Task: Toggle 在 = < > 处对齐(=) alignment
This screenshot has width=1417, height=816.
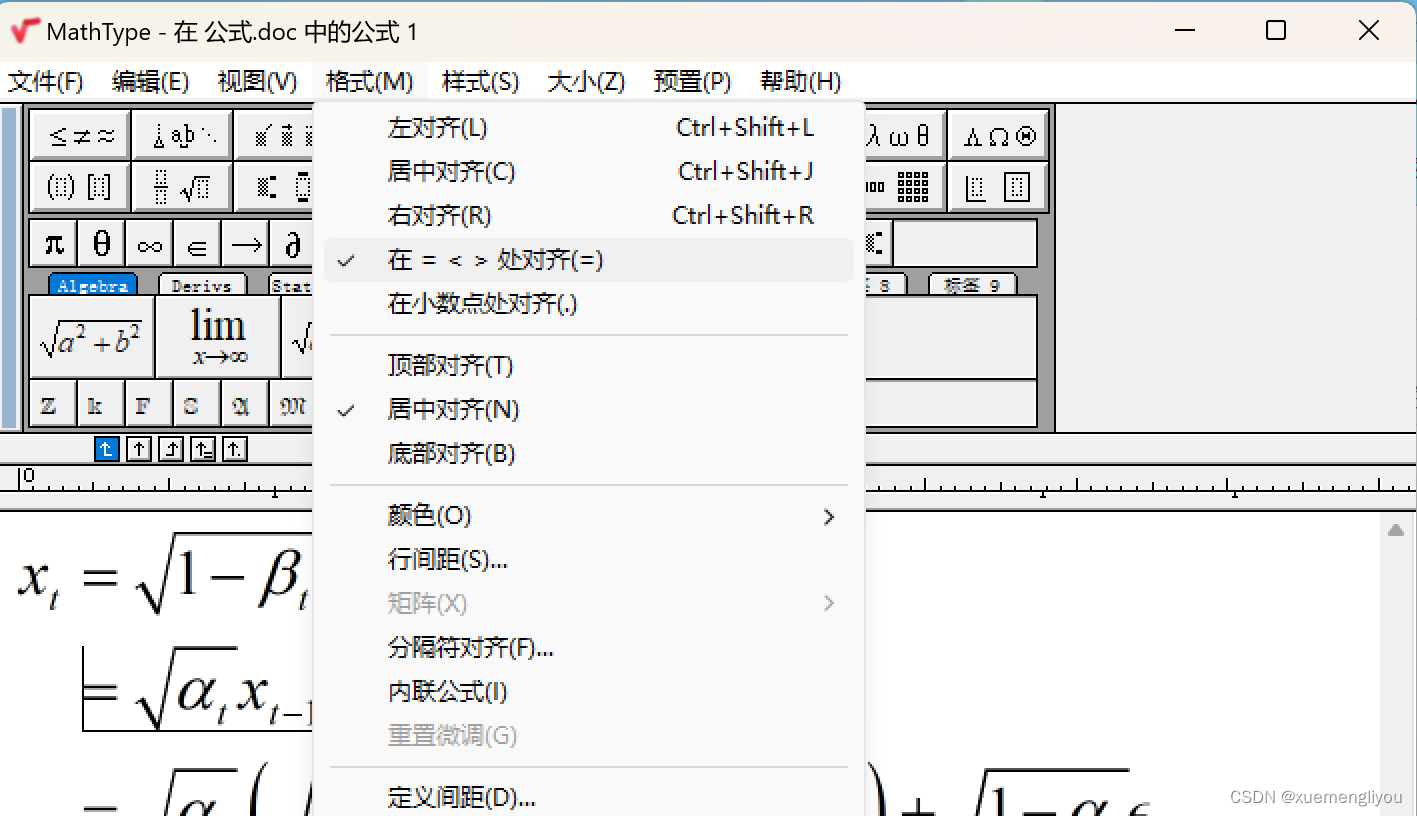Action: pyautogui.click(x=589, y=260)
